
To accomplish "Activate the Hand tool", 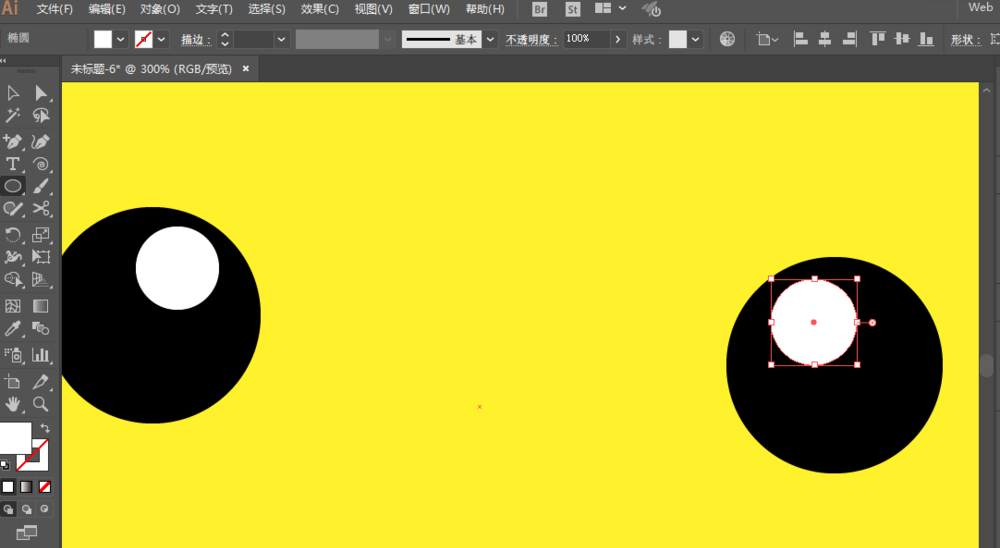I will coord(13,404).
